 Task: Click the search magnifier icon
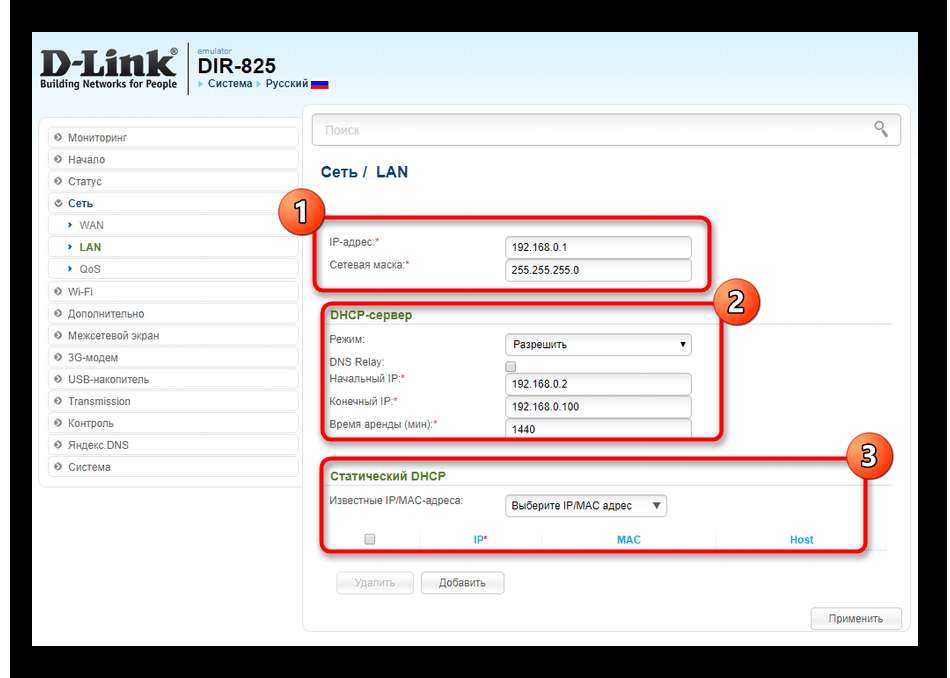tap(880, 129)
